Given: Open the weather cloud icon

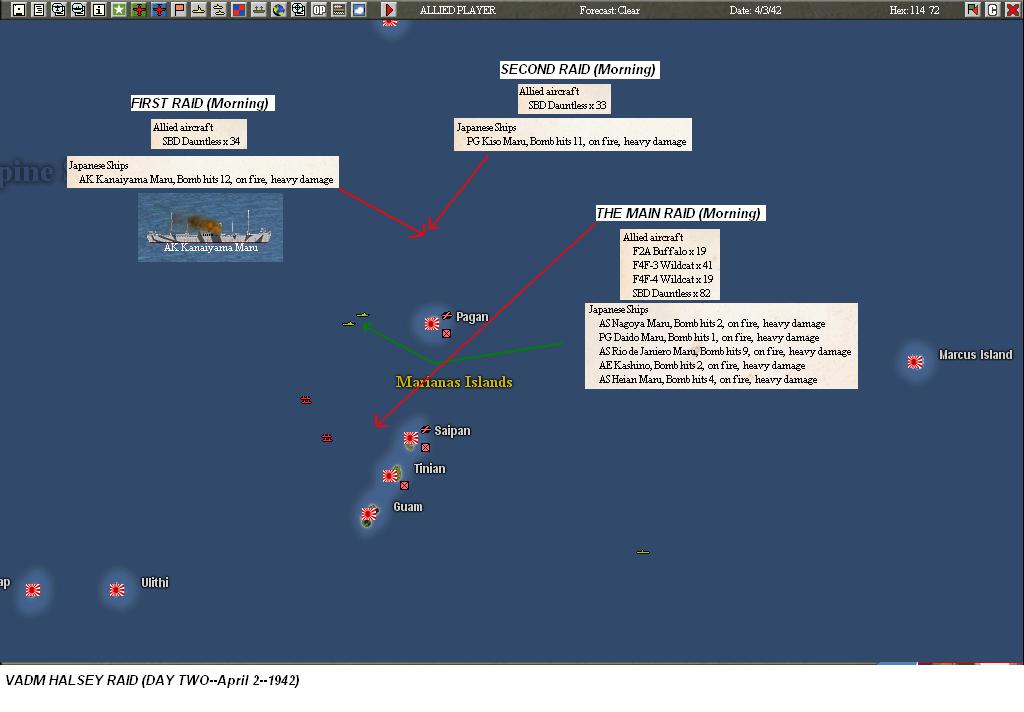Looking at the screenshot, I should [x=359, y=10].
